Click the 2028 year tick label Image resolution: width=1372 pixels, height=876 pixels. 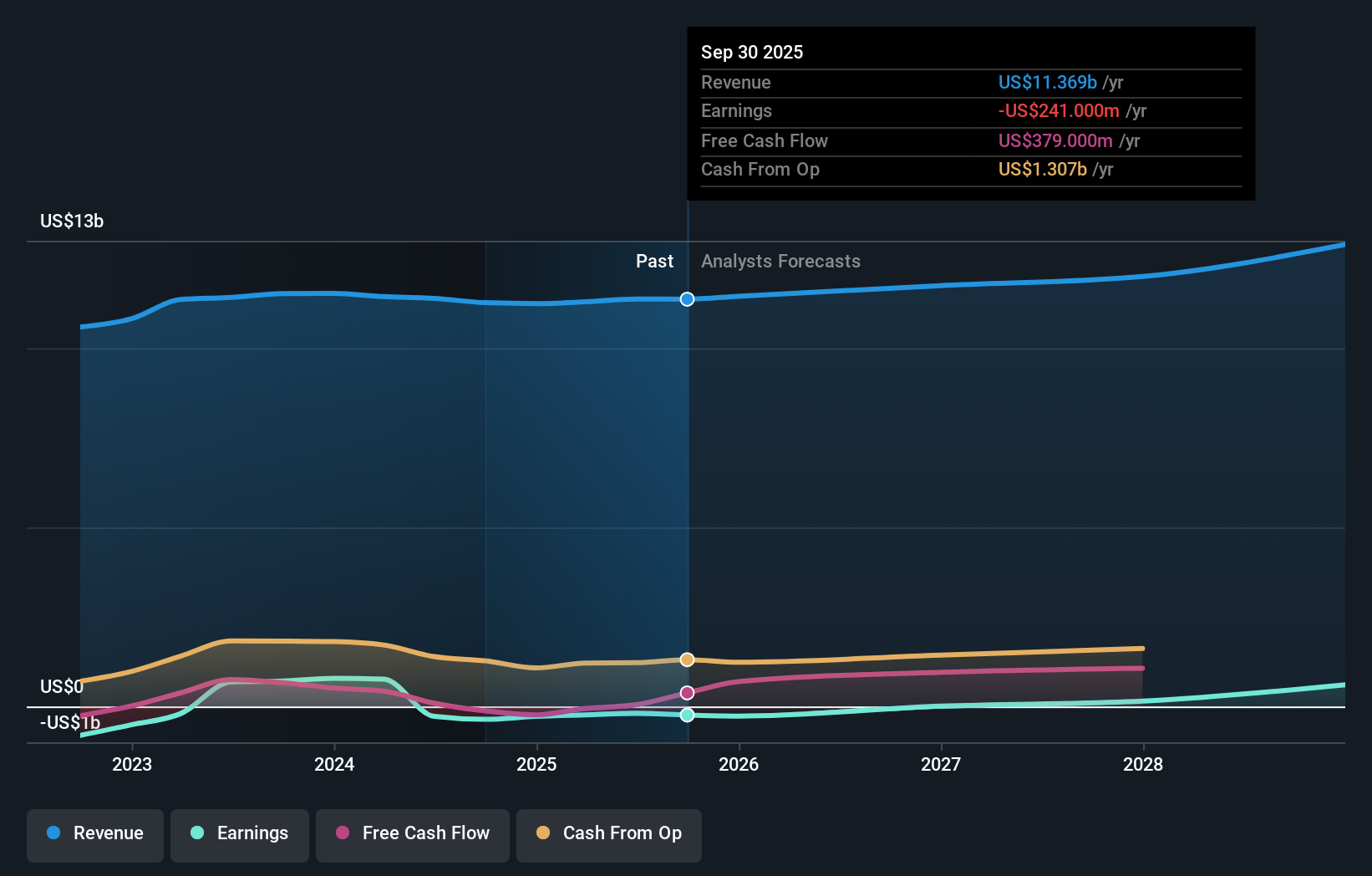[x=1143, y=764]
